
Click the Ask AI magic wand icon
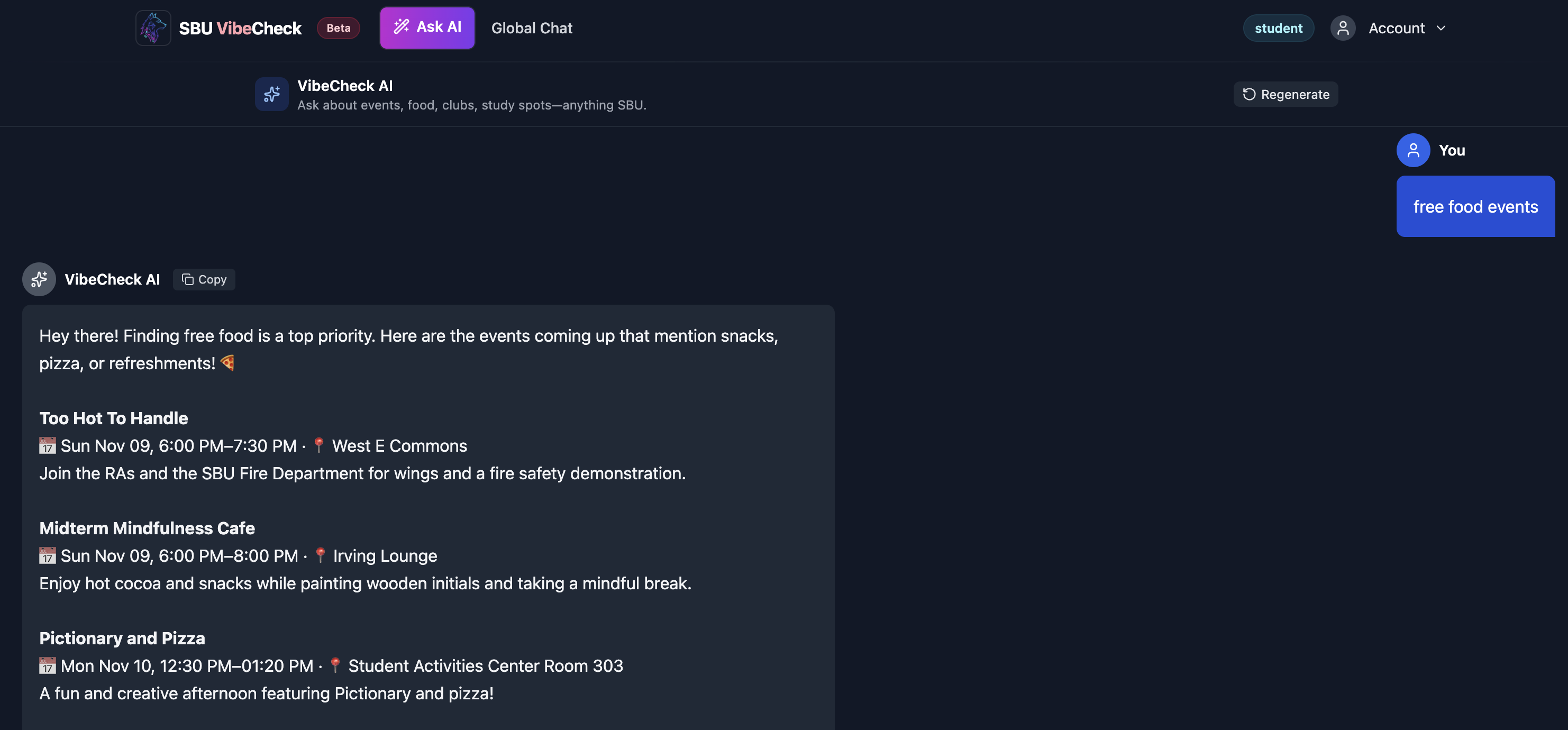(x=401, y=27)
